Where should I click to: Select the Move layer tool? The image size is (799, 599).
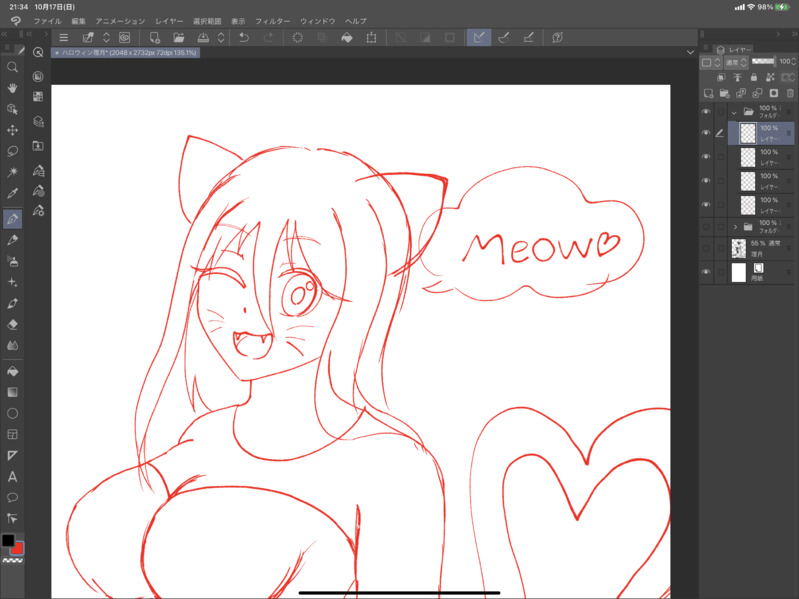(13, 130)
